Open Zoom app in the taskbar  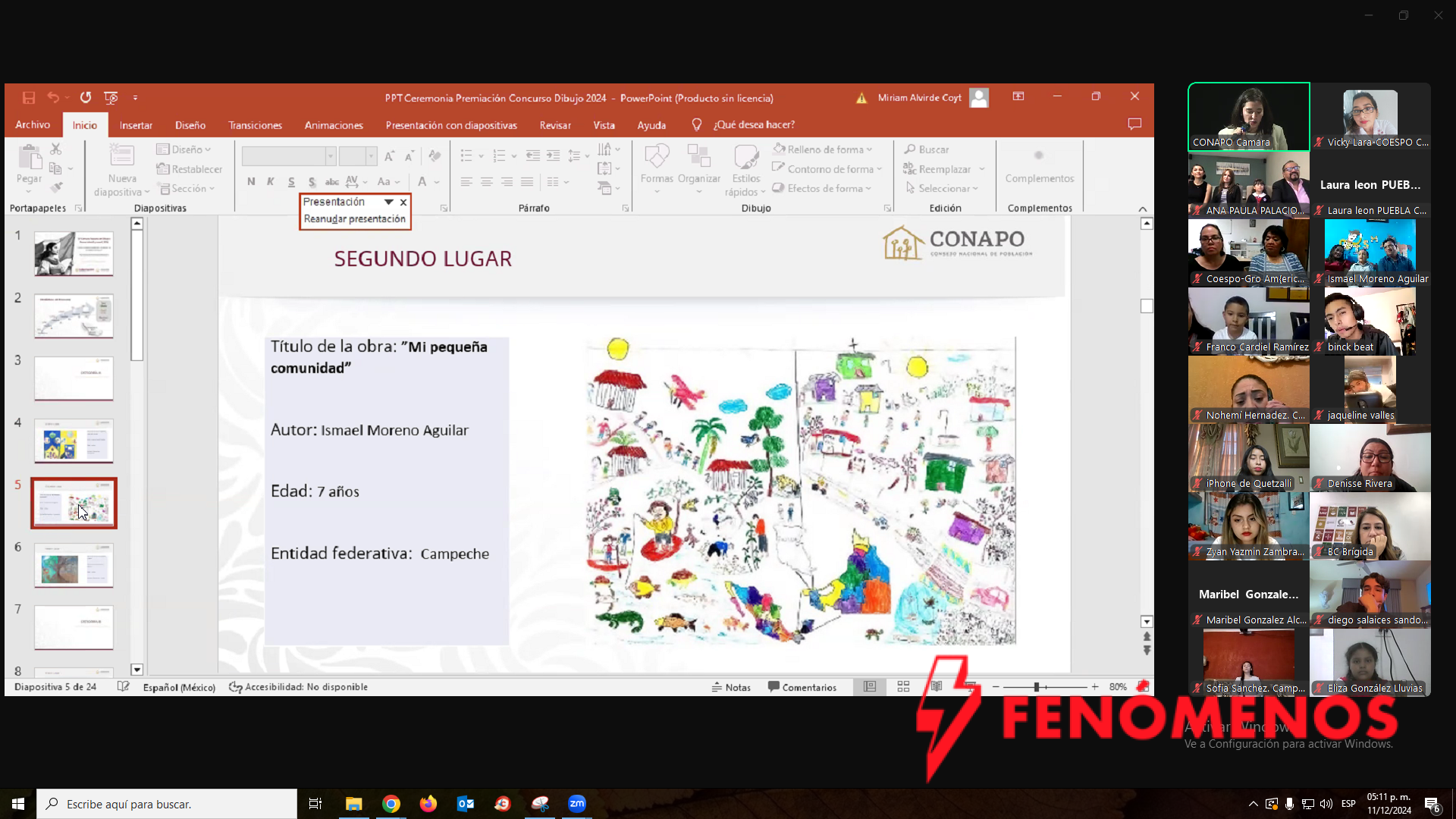click(x=577, y=804)
